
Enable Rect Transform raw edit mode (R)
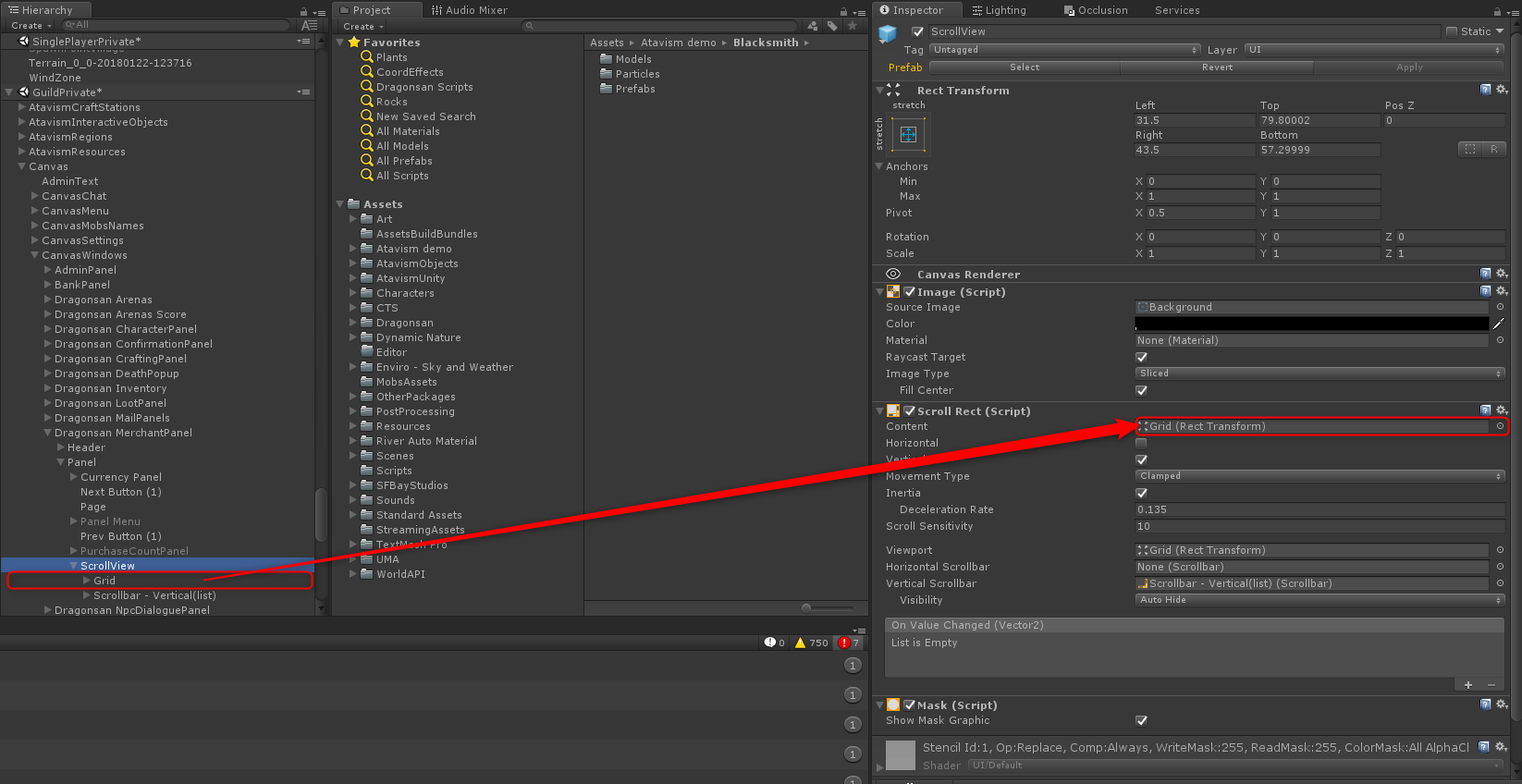click(x=1493, y=149)
